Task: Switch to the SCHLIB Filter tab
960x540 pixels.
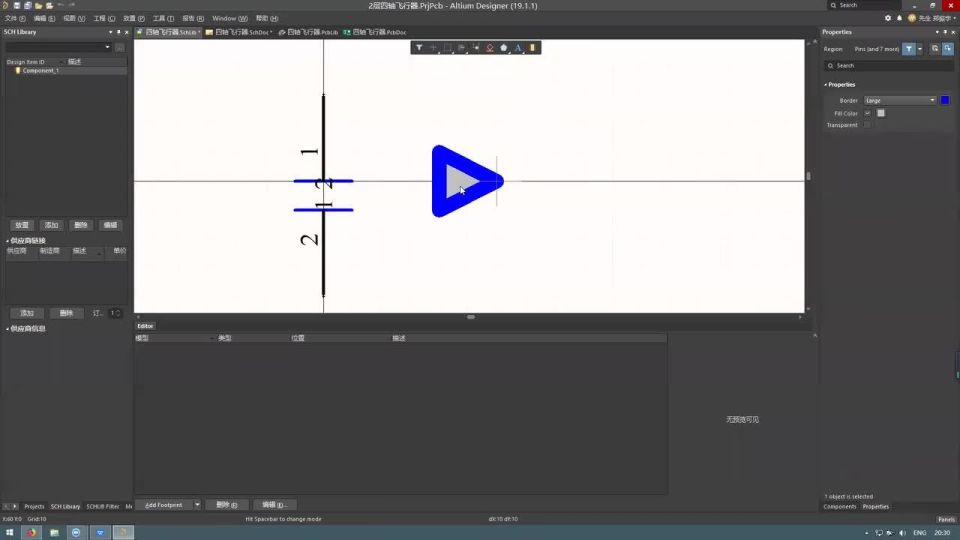Action: pyautogui.click(x=102, y=506)
